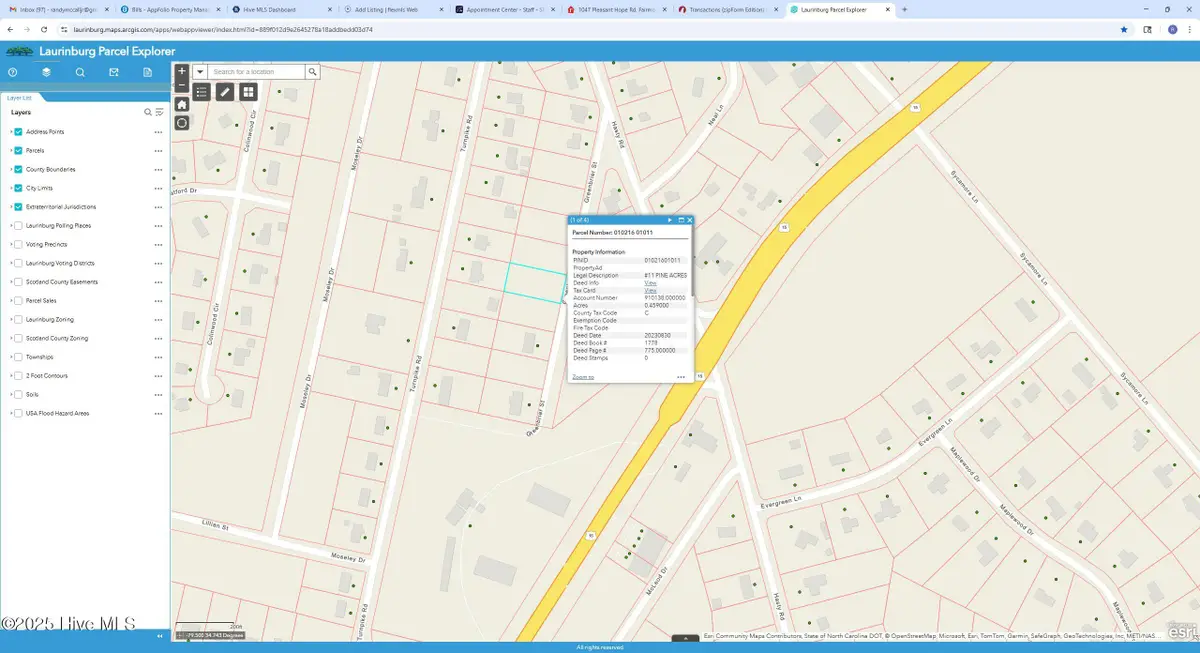Open search source dropdown arrow
This screenshot has width=1200, height=653.
[200, 72]
